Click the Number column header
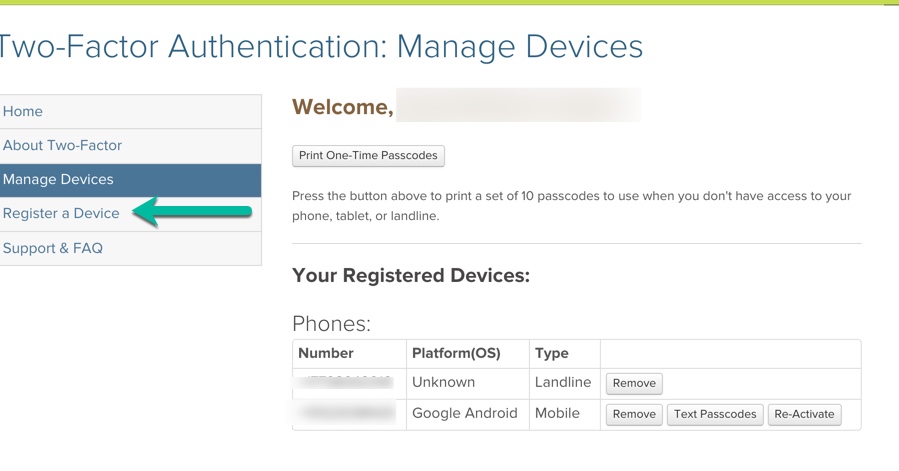The width and height of the screenshot is (899, 471). pyautogui.click(x=326, y=353)
